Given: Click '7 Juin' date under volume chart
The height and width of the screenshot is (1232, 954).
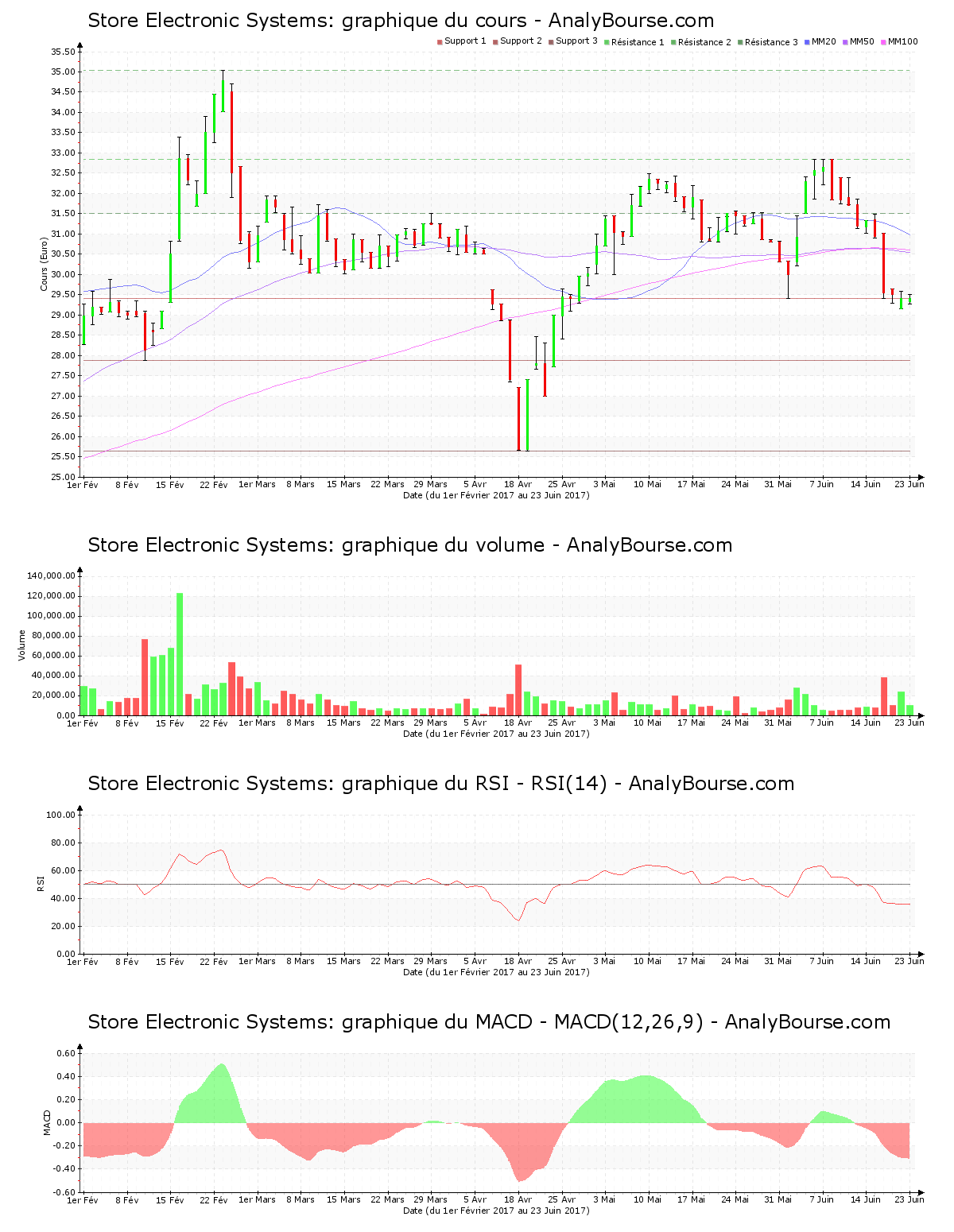Looking at the screenshot, I should 822,723.
